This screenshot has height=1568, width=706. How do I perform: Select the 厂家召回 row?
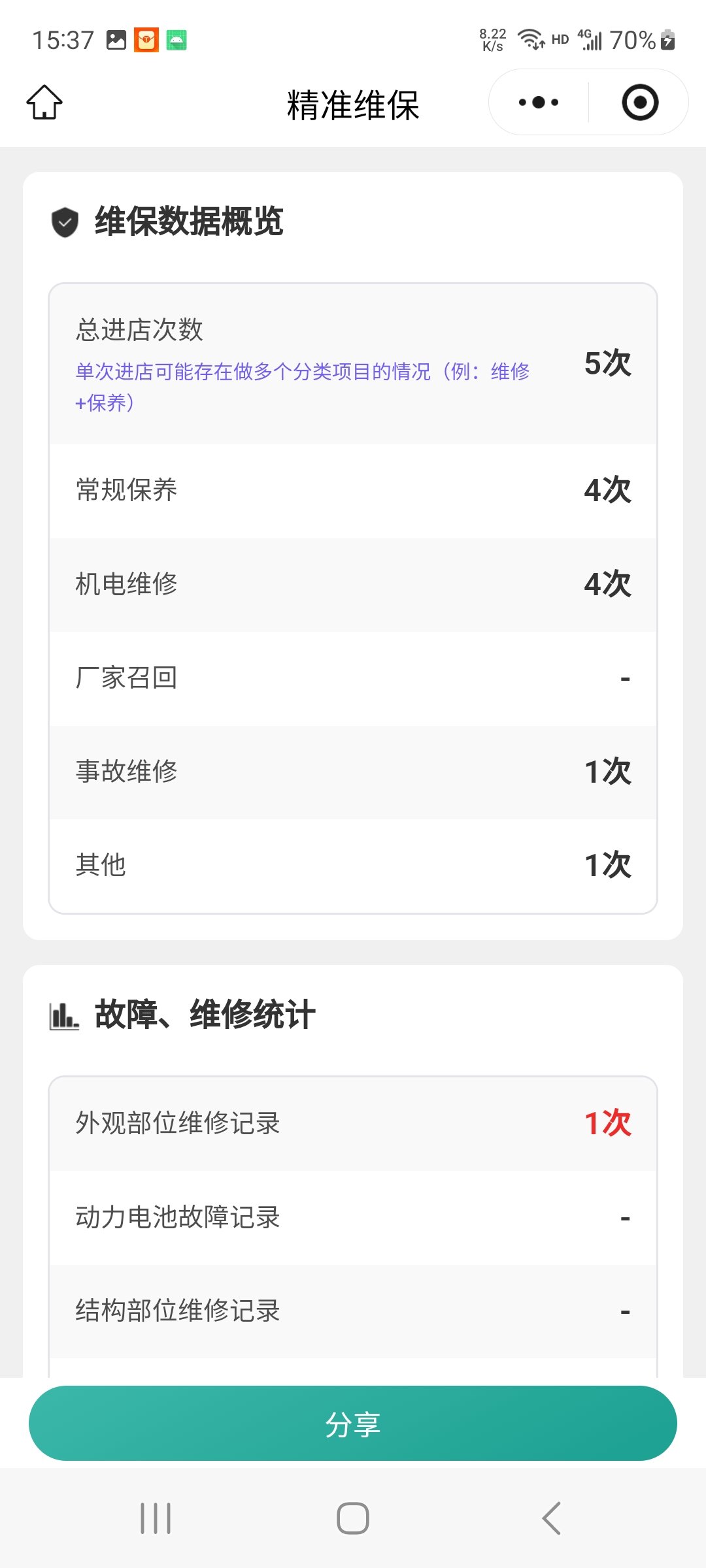pos(353,678)
